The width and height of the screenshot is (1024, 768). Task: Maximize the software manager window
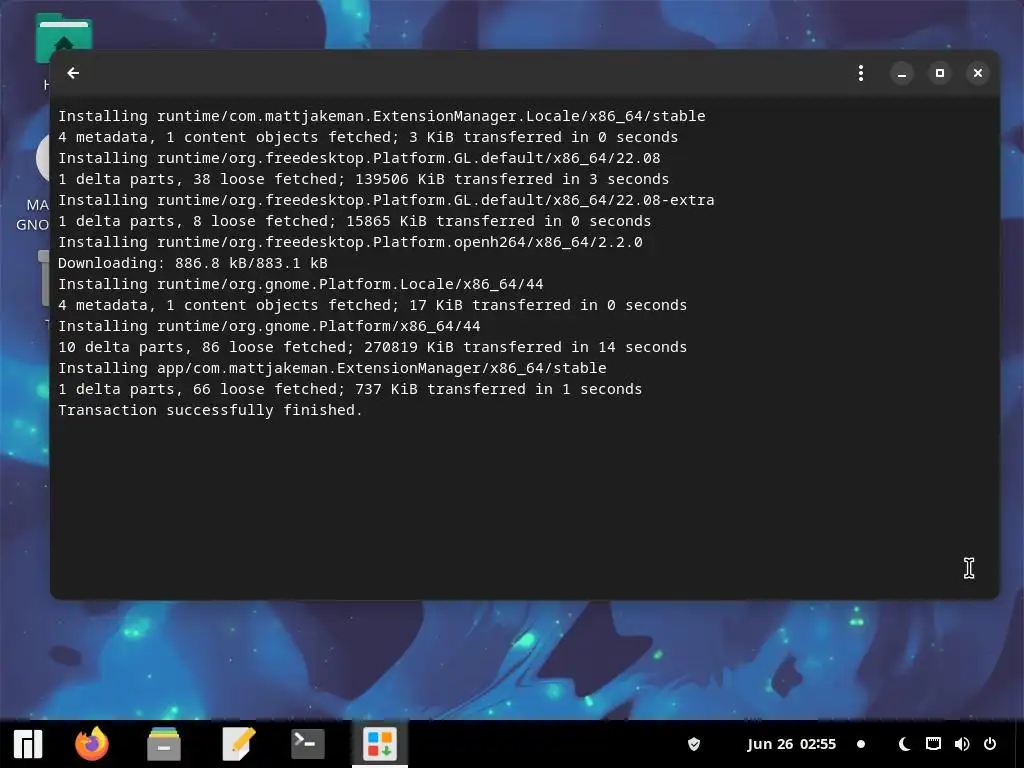coord(940,73)
